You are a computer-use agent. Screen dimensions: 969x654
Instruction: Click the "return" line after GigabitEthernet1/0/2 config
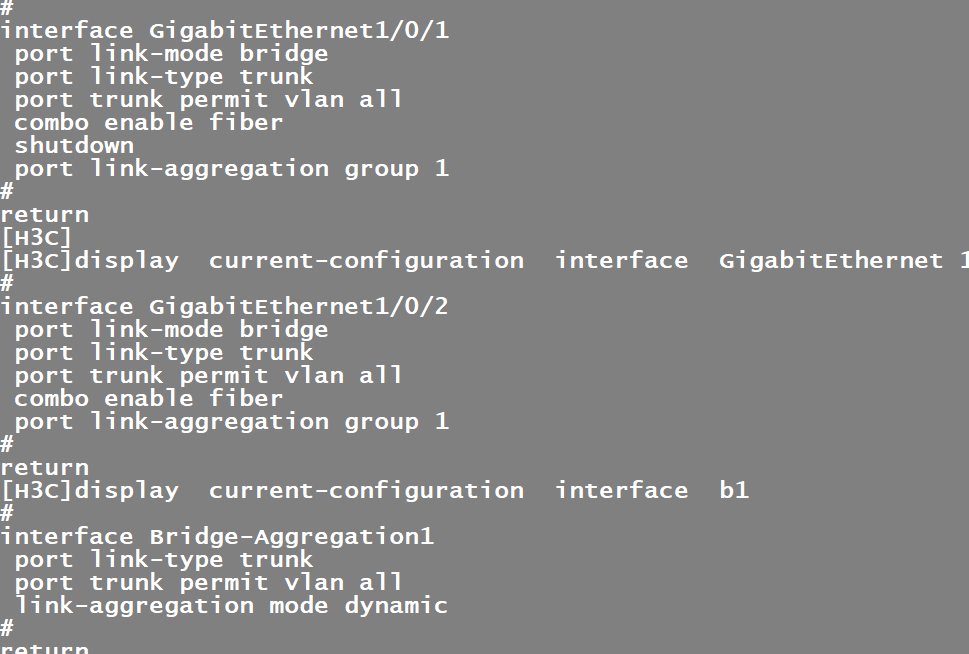coord(44,468)
